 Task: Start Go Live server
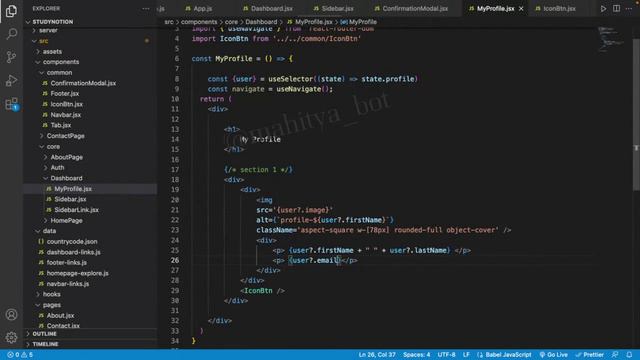[x=553, y=355]
